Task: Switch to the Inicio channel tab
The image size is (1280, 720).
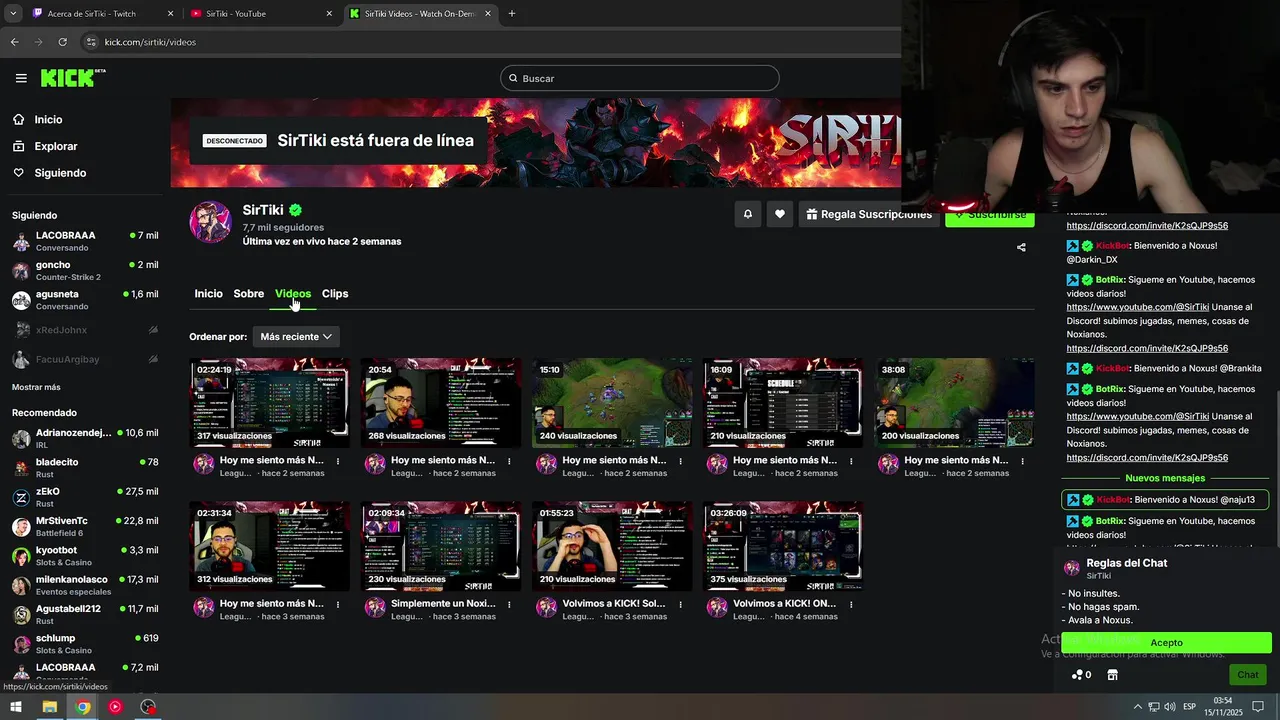Action: 208,294
